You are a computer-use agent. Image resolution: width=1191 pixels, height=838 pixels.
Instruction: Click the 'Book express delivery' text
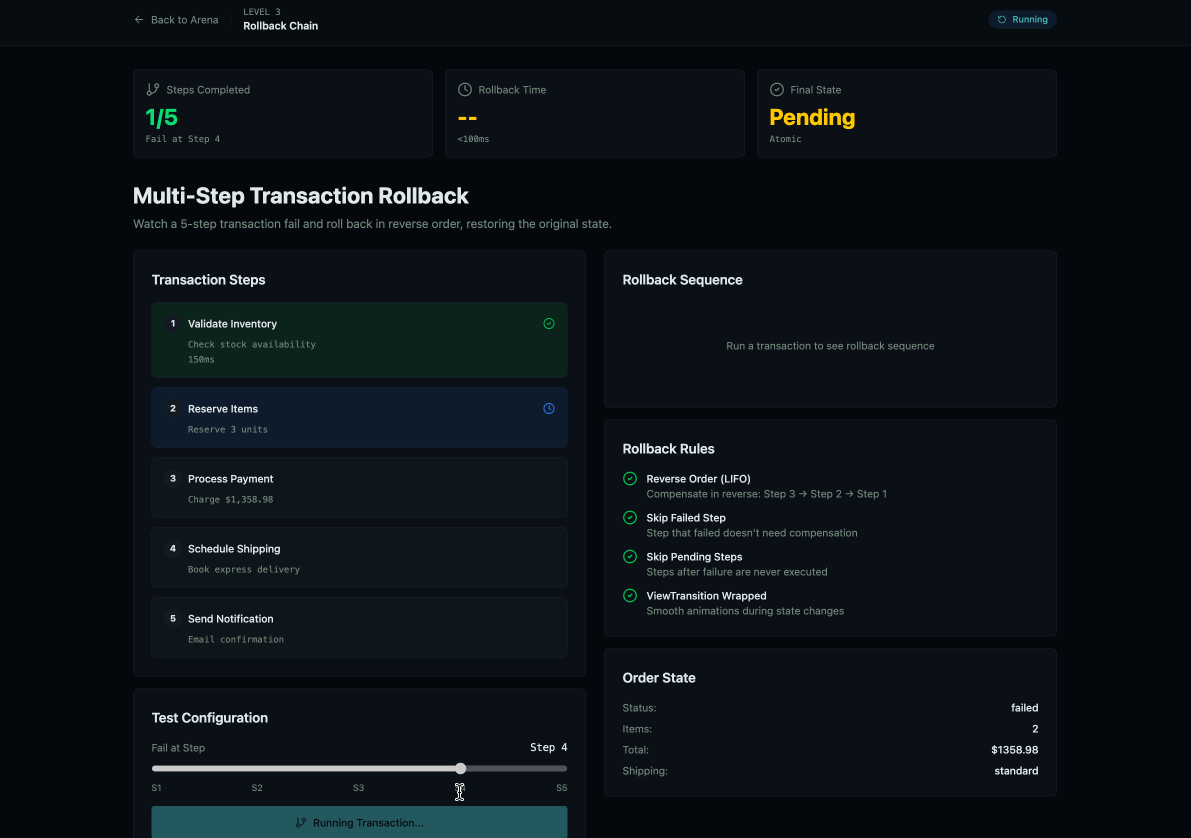click(x=244, y=569)
